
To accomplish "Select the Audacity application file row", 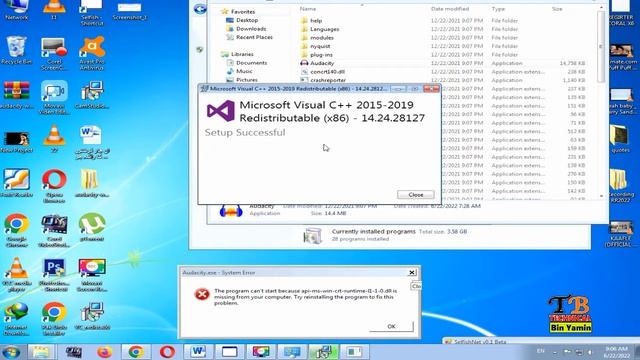I will tap(445, 63).
